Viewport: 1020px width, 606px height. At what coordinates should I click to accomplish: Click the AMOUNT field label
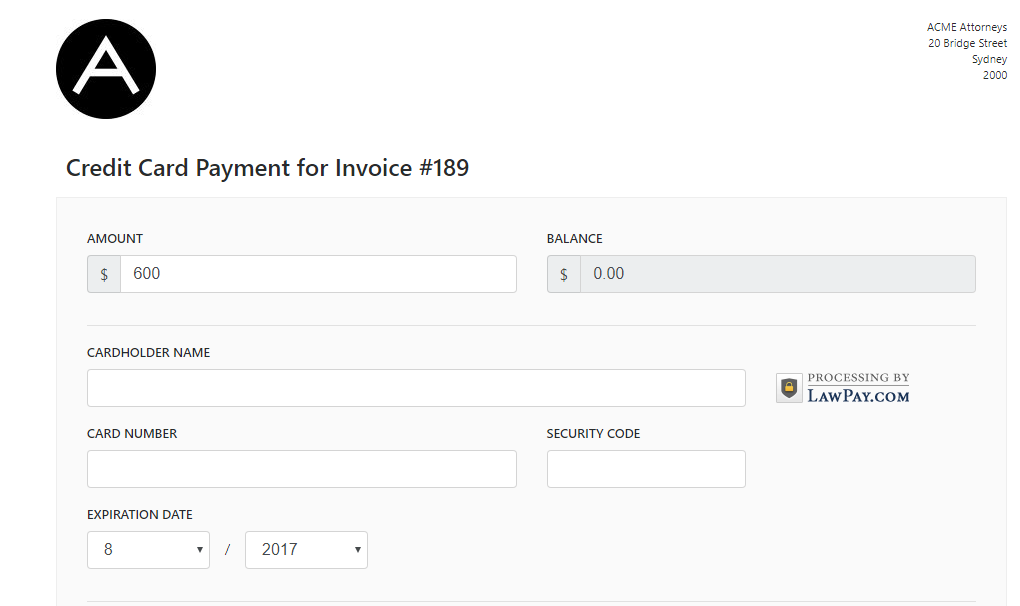click(115, 238)
